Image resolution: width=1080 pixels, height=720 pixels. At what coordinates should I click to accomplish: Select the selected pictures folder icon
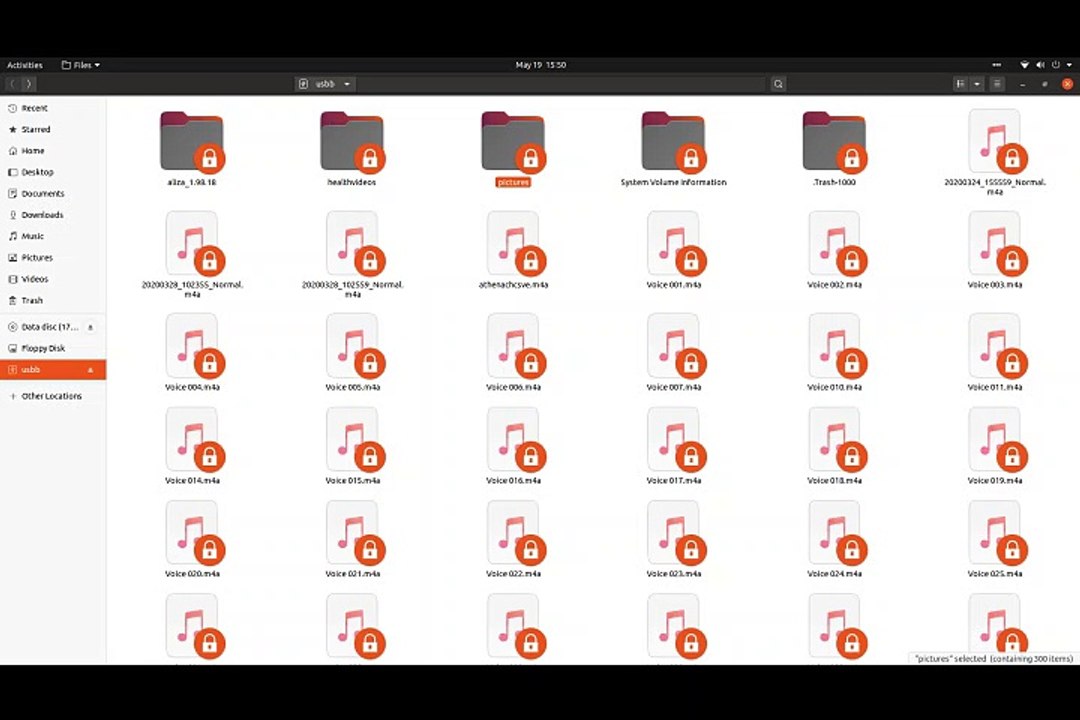pos(513,141)
